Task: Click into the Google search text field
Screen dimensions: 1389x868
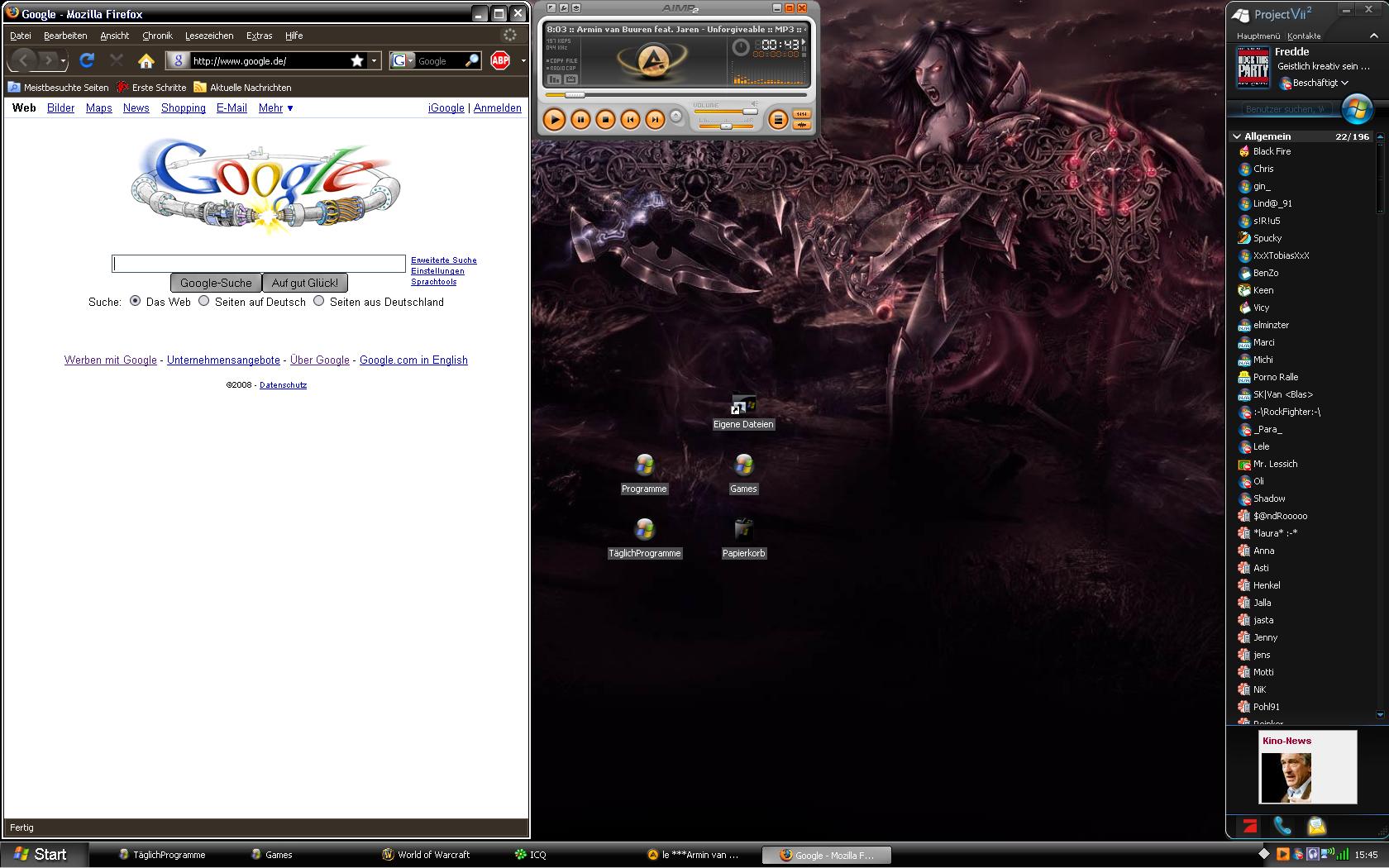Action: pos(258,264)
